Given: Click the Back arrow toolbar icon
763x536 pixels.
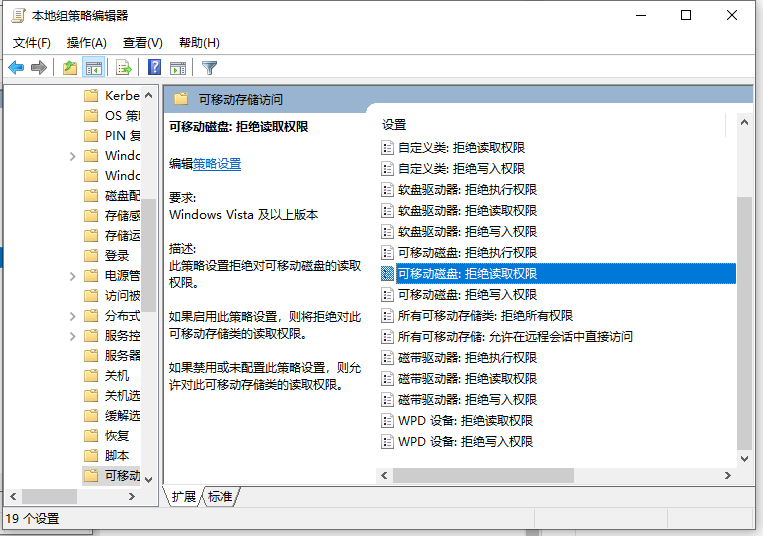Looking at the screenshot, I should 16,68.
